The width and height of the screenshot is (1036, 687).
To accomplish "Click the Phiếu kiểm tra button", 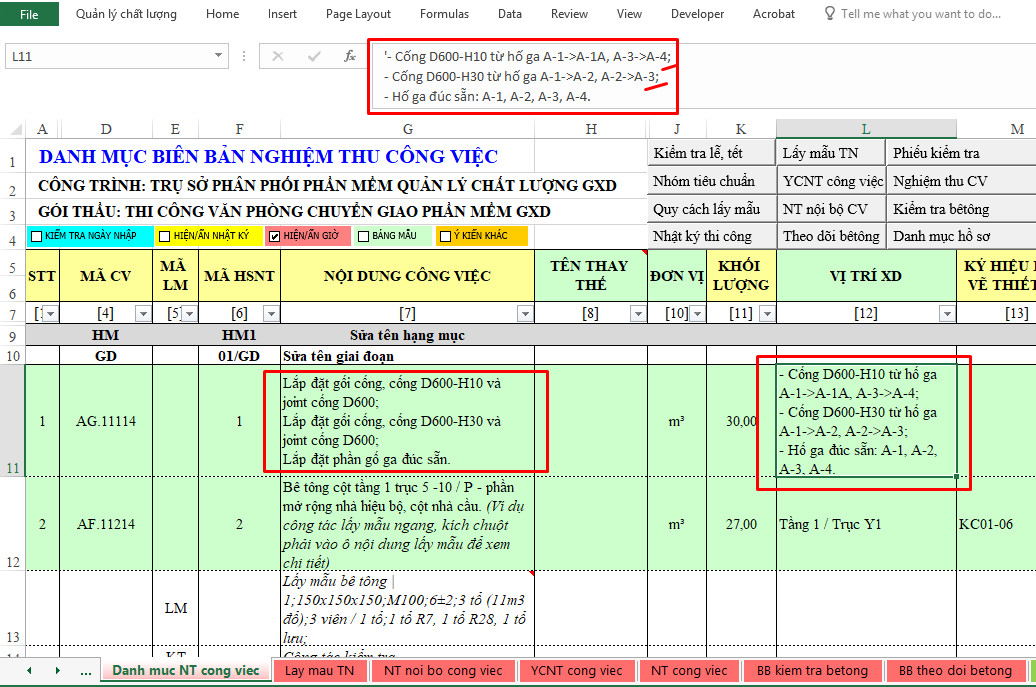I will tap(936, 153).
